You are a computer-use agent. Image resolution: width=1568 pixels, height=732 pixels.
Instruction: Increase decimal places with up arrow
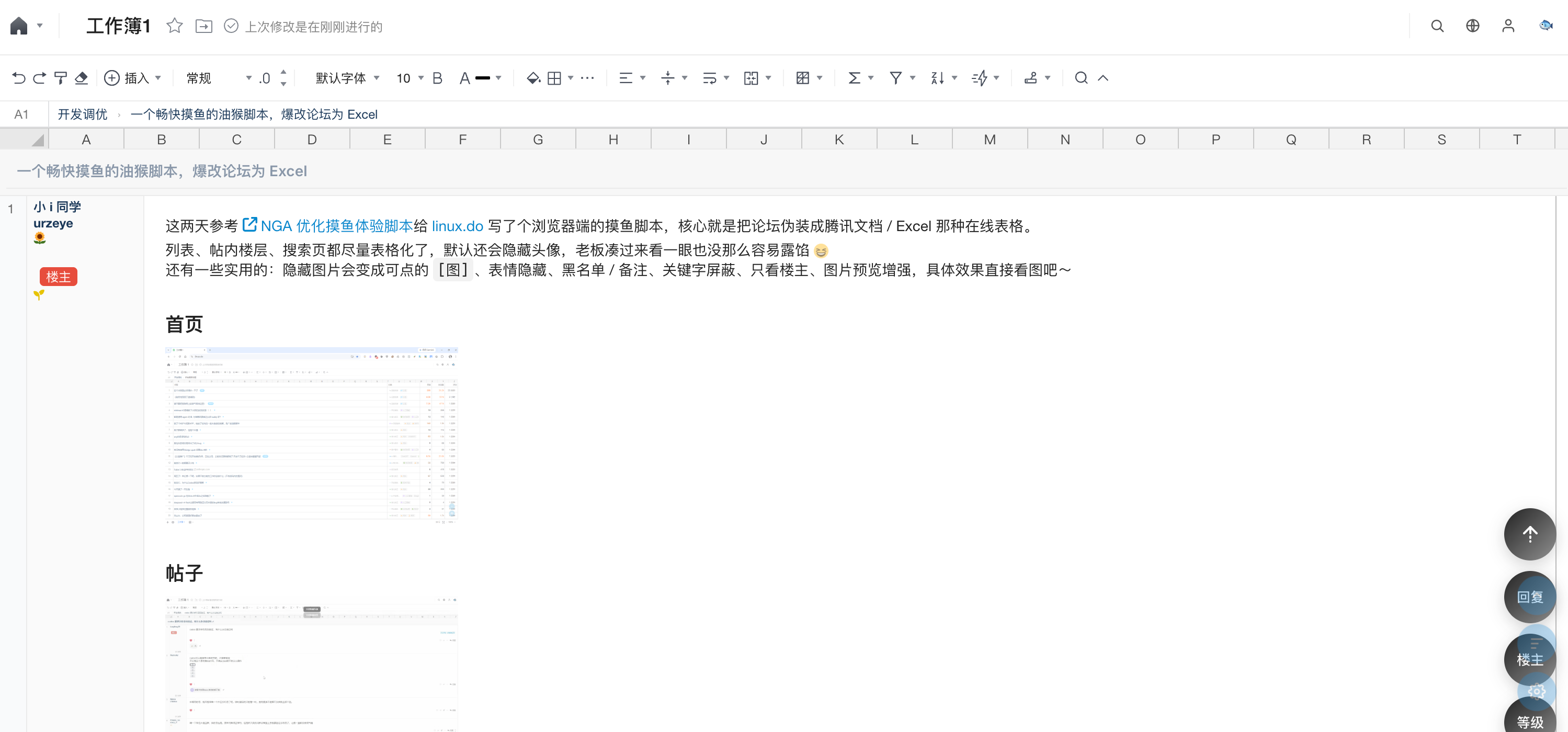coord(283,72)
